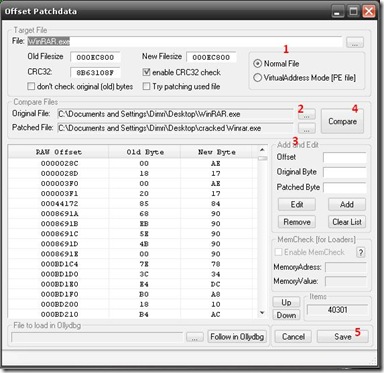Image resolution: width=384 pixels, height=373 pixels.
Task: Tick the Try patching used file checkbox
Action: (x=146, y=86)
